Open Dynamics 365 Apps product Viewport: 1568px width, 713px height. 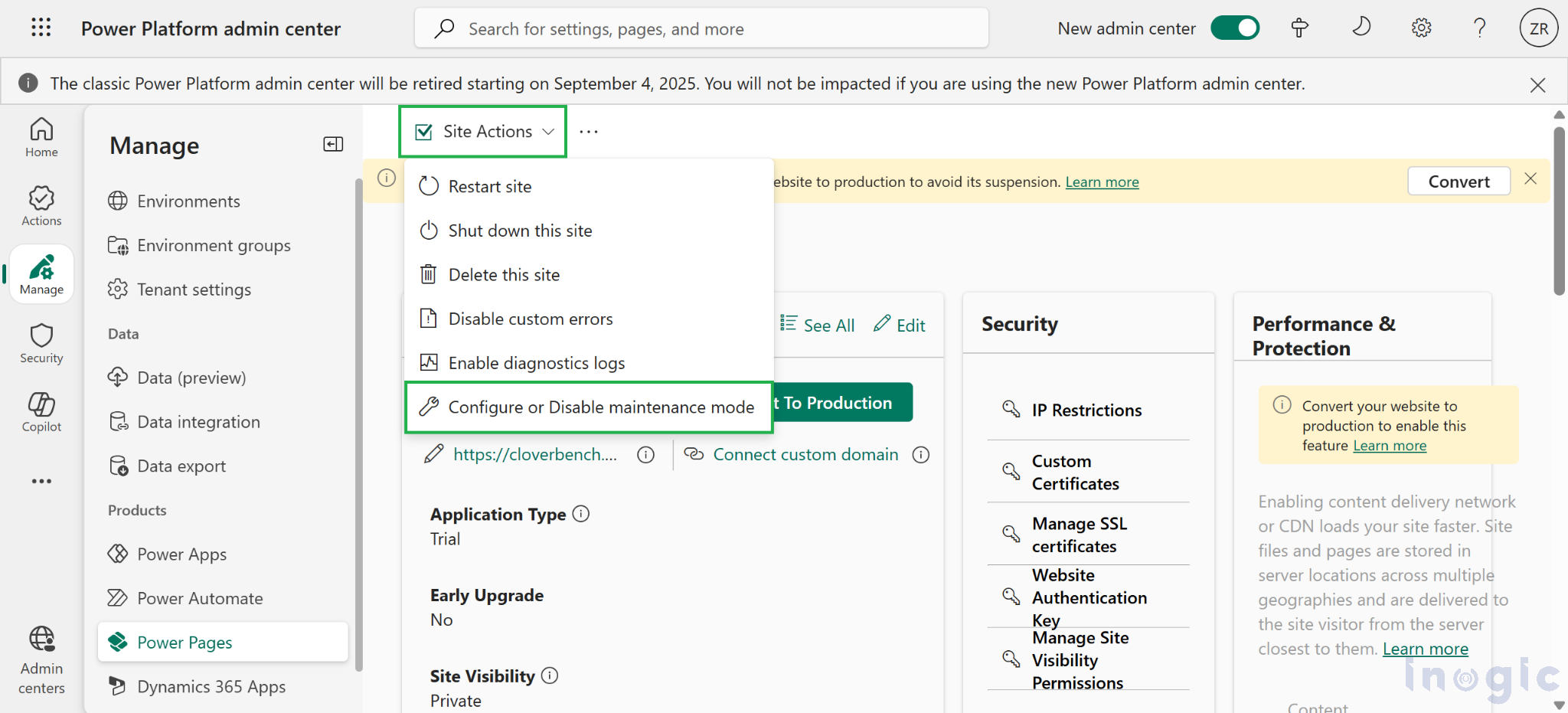tap(222, 686)
